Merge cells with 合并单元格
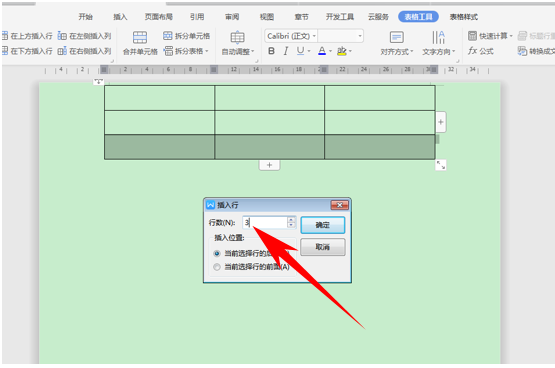The image size is (555, 368). 140,43
